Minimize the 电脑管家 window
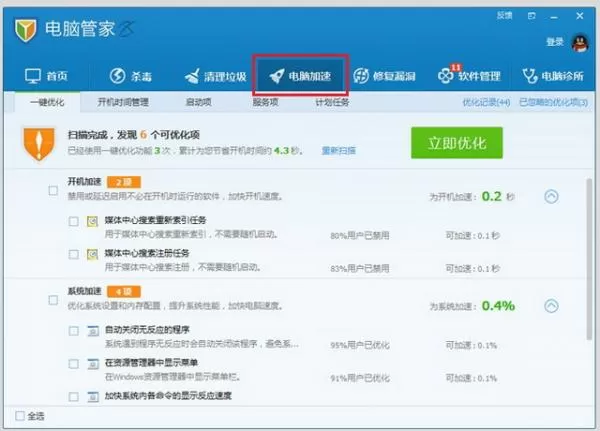The width and height of the screenshot is (600, 431). (x=554, y=17)
